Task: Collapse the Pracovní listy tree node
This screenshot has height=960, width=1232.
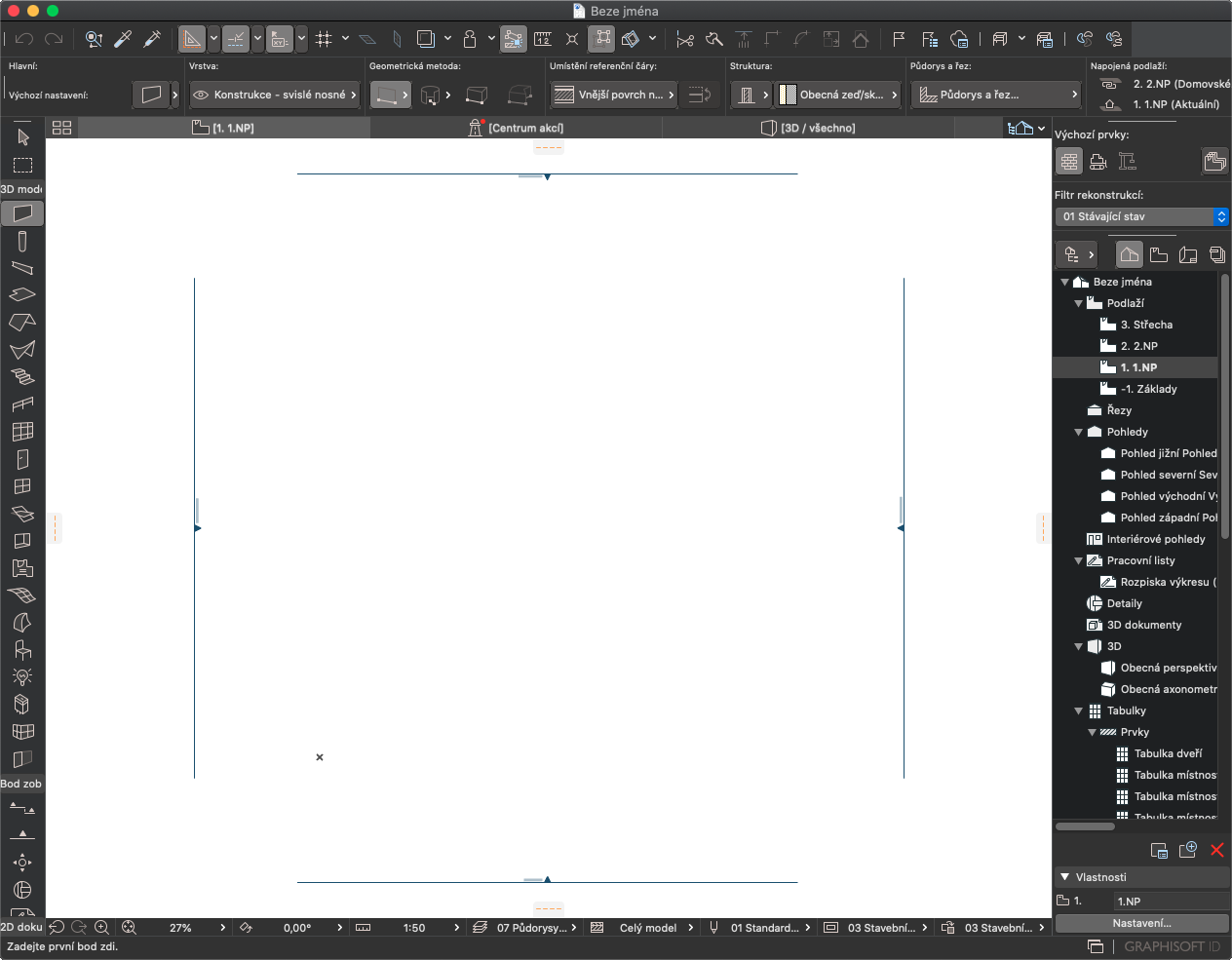Action: 1079,560
